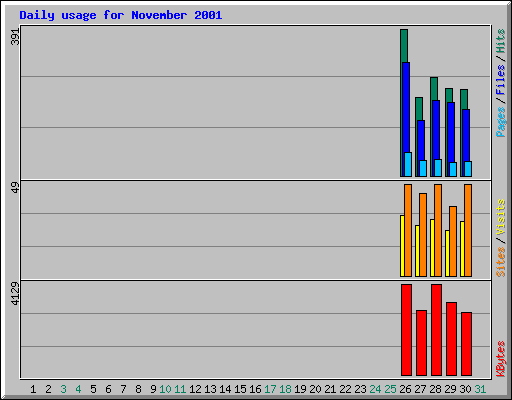Select the red KBytes bar for day 28
The width and height of the screenshot is (512, 400).
[436, 330]
